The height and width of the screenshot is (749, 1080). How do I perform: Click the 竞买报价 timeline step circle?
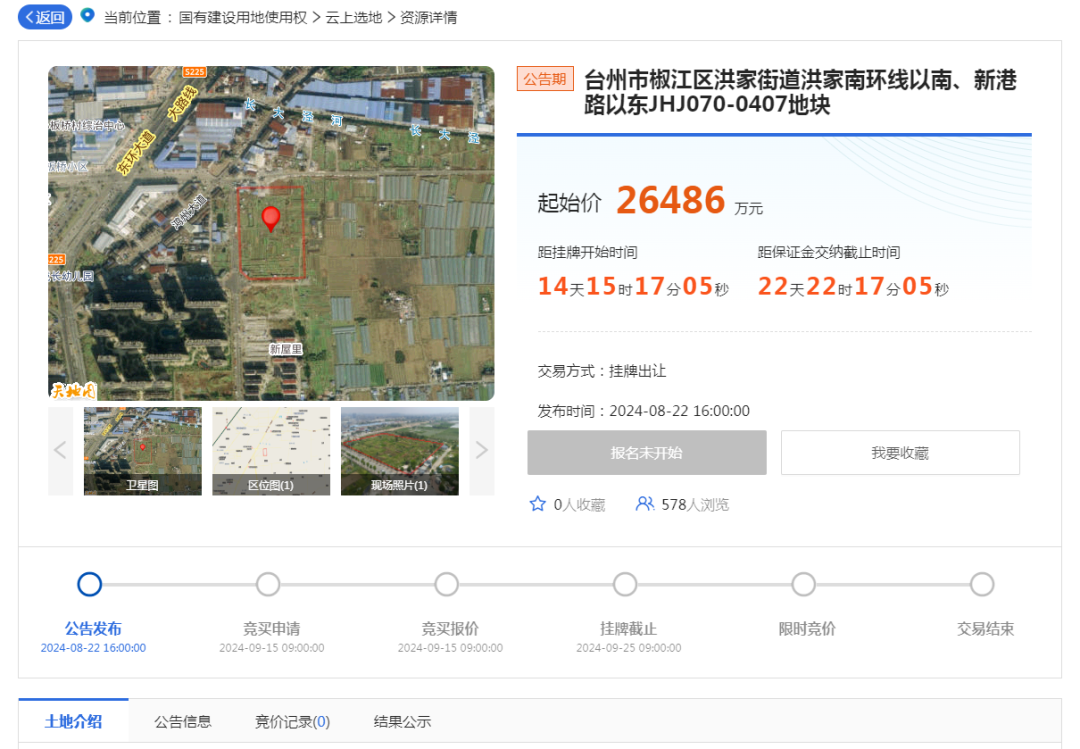446,584
